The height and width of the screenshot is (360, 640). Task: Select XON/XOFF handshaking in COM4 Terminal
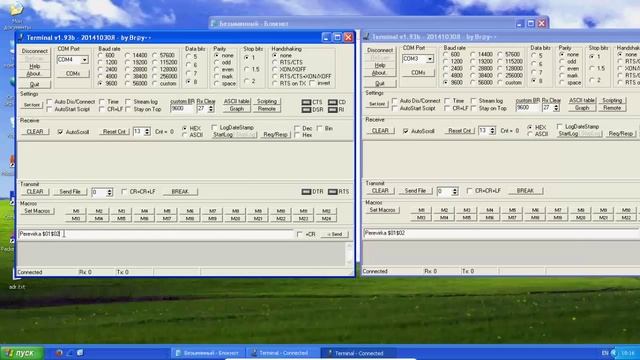(275, 69)
